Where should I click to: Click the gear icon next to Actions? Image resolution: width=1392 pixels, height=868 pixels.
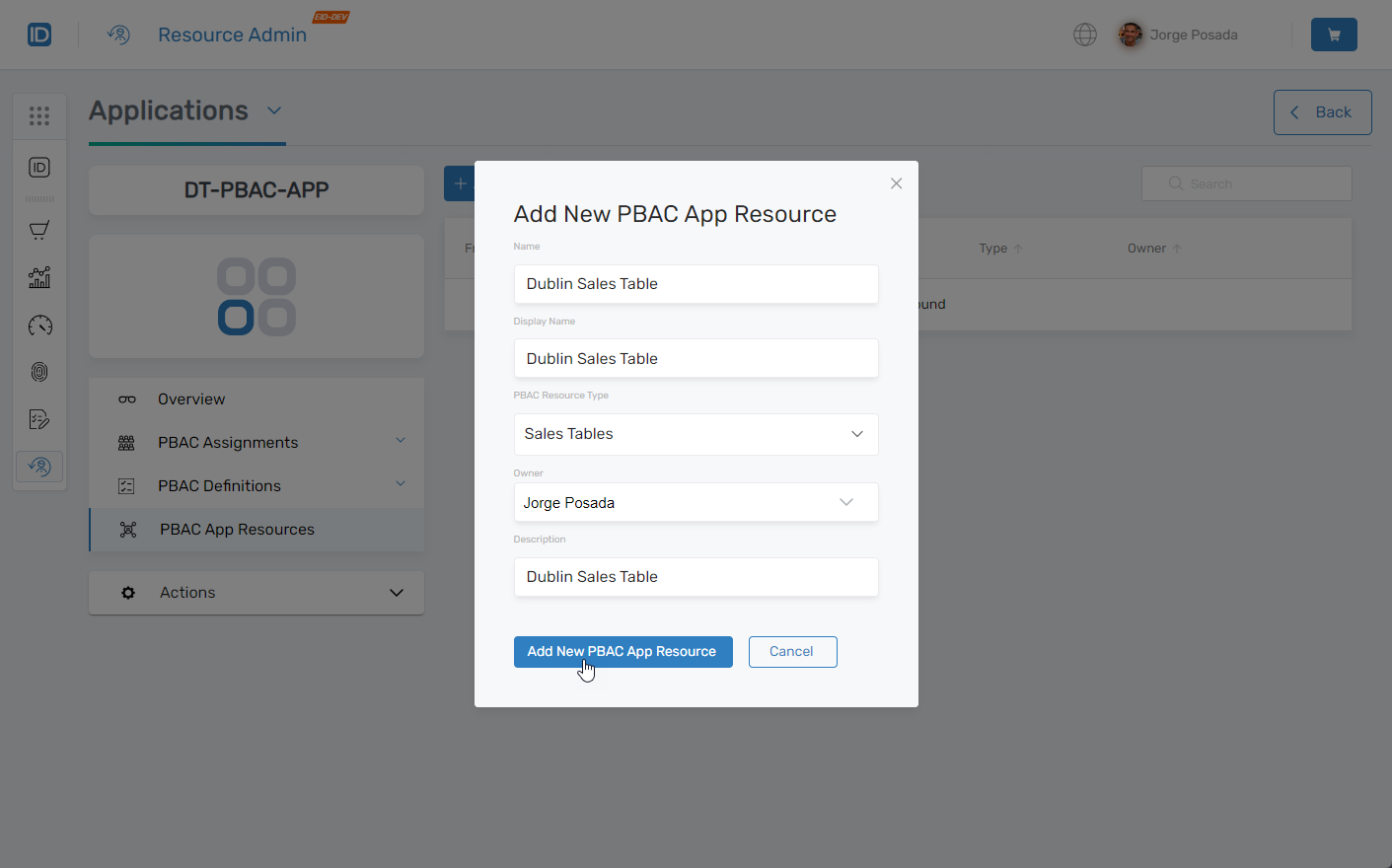point(128,592)
